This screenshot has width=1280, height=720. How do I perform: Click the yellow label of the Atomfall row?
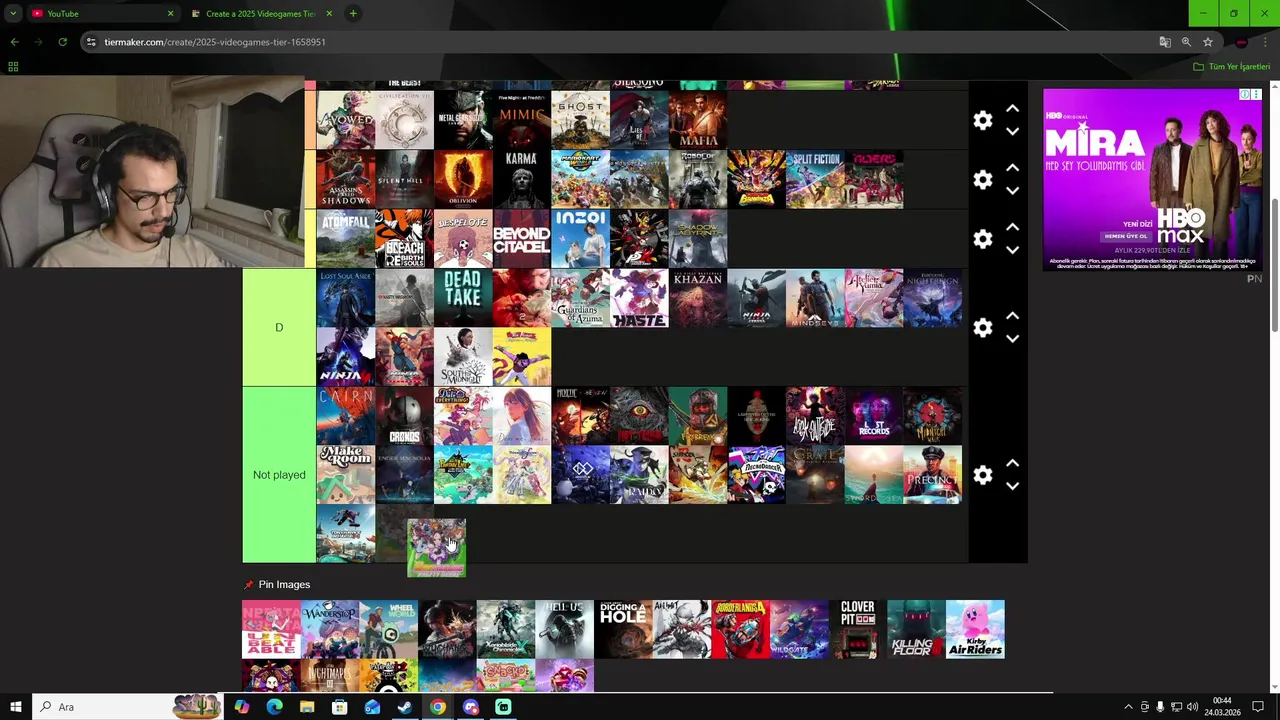pos(310,239)
